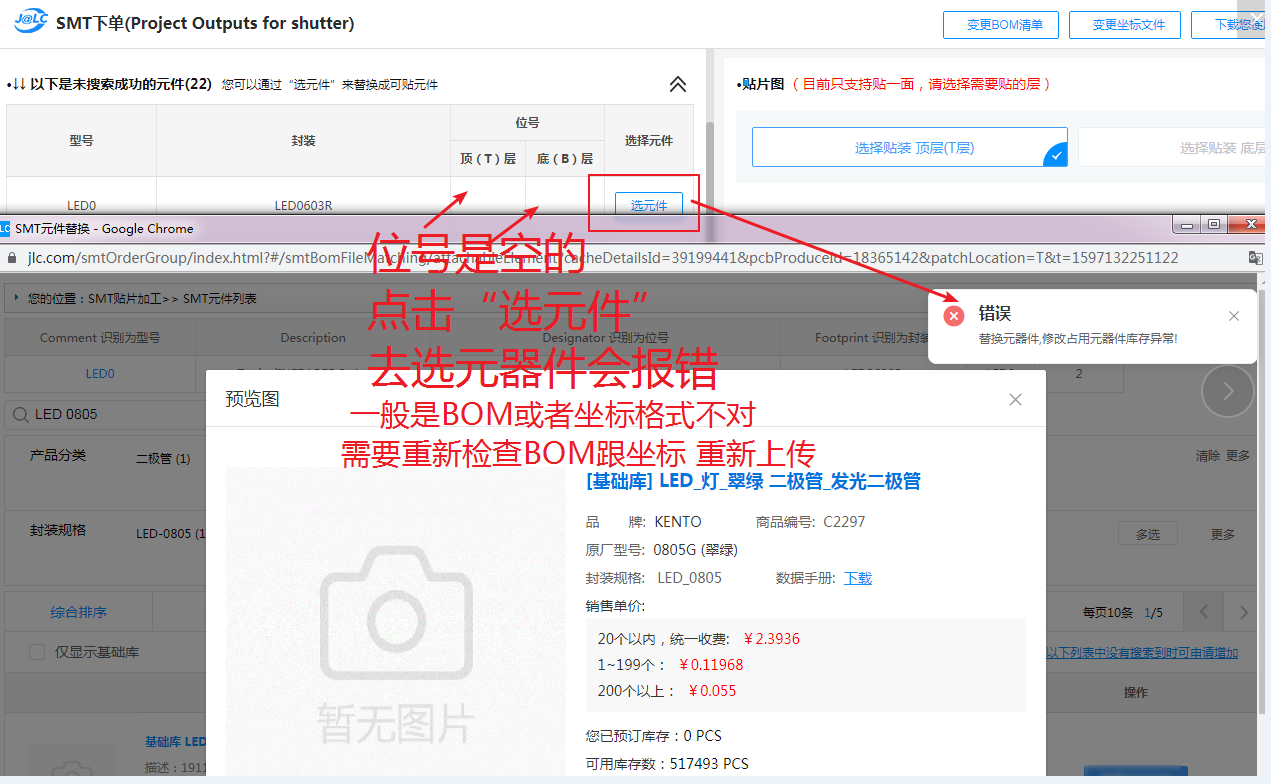Viewport: 1271px width, 784px height.
Task: Click the Google Translate icon in address bar
Action: [1256, 258]
